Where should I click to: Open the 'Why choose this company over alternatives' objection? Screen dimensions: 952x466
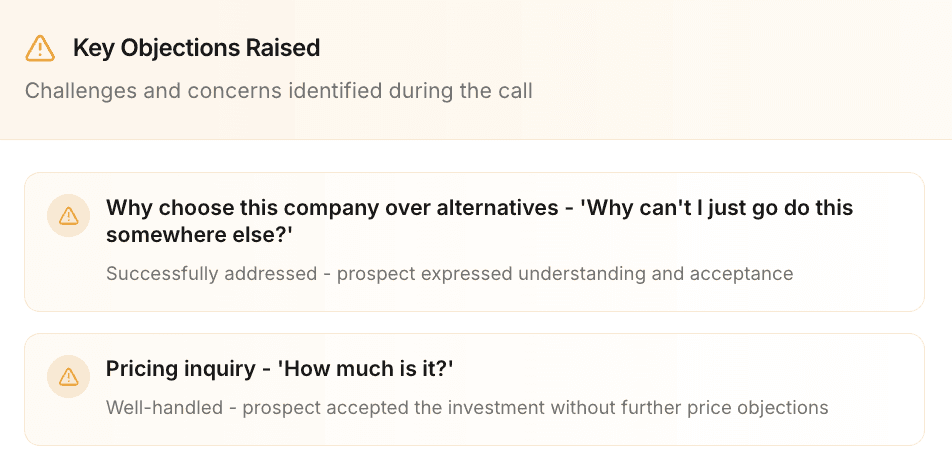479,221
